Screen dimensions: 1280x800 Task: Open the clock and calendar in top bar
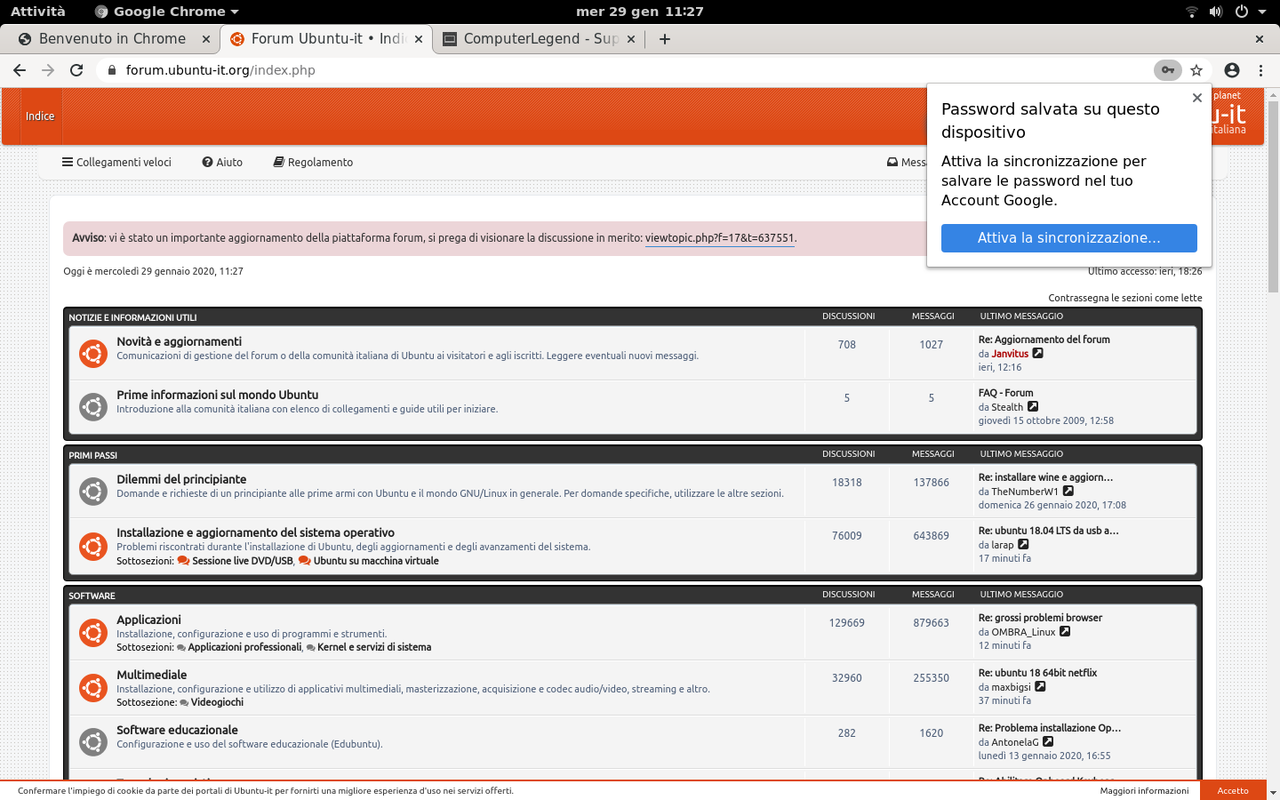pyautogui.click(x=640, y=12)
